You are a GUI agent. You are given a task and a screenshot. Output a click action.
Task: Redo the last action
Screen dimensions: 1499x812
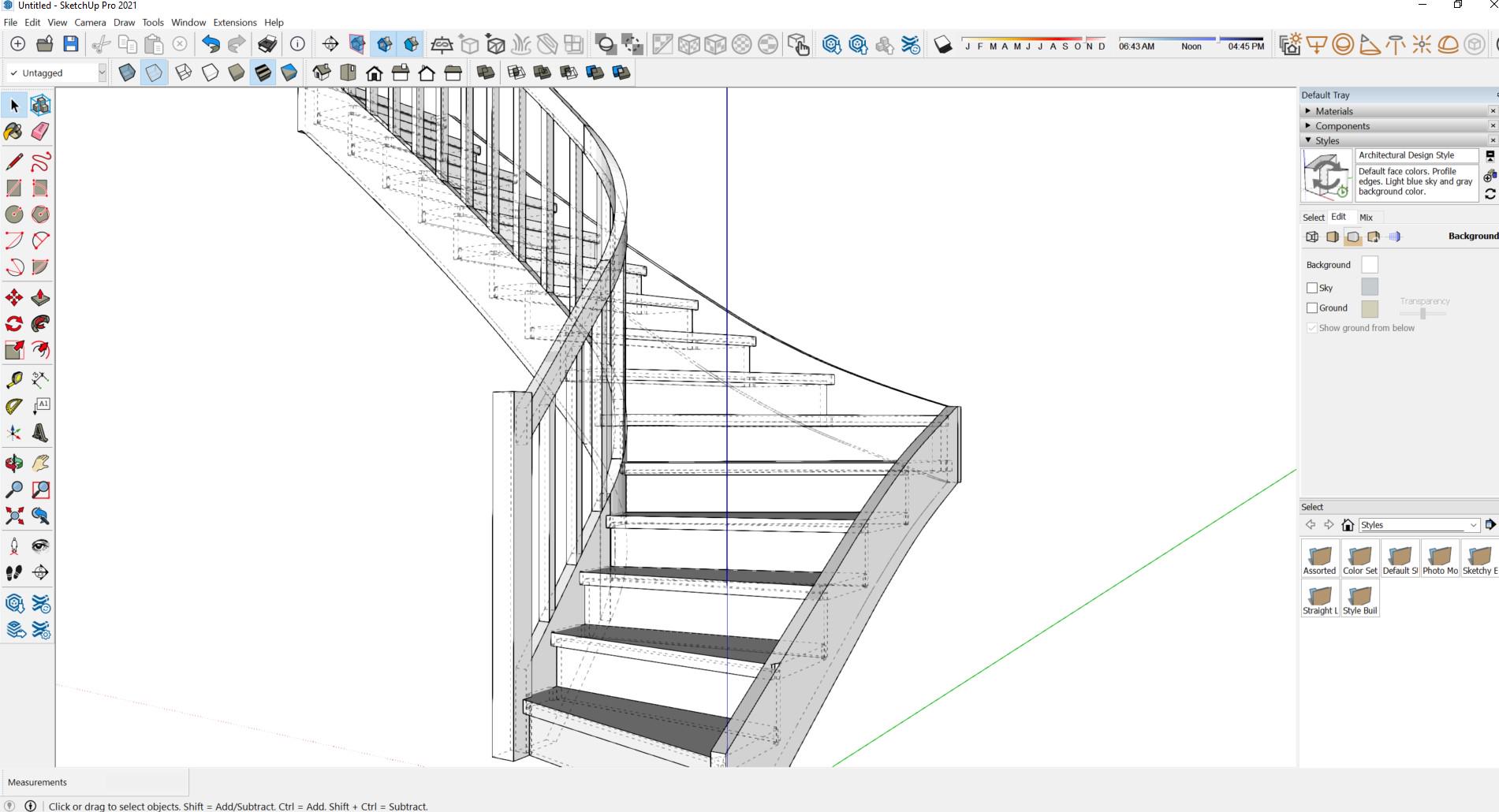click(237, 44)
